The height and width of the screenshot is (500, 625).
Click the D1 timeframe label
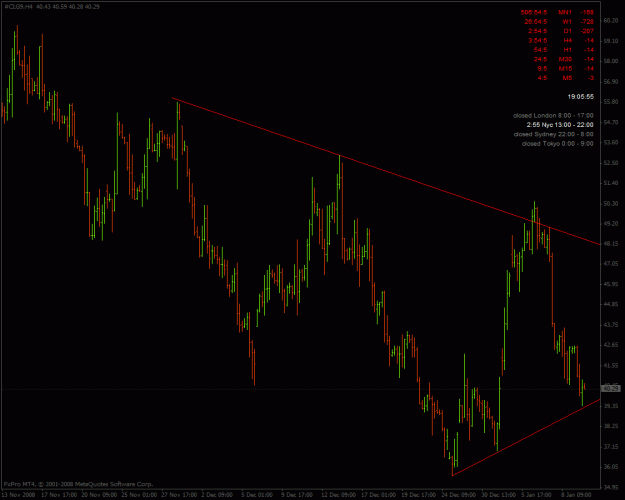[567, 31]
